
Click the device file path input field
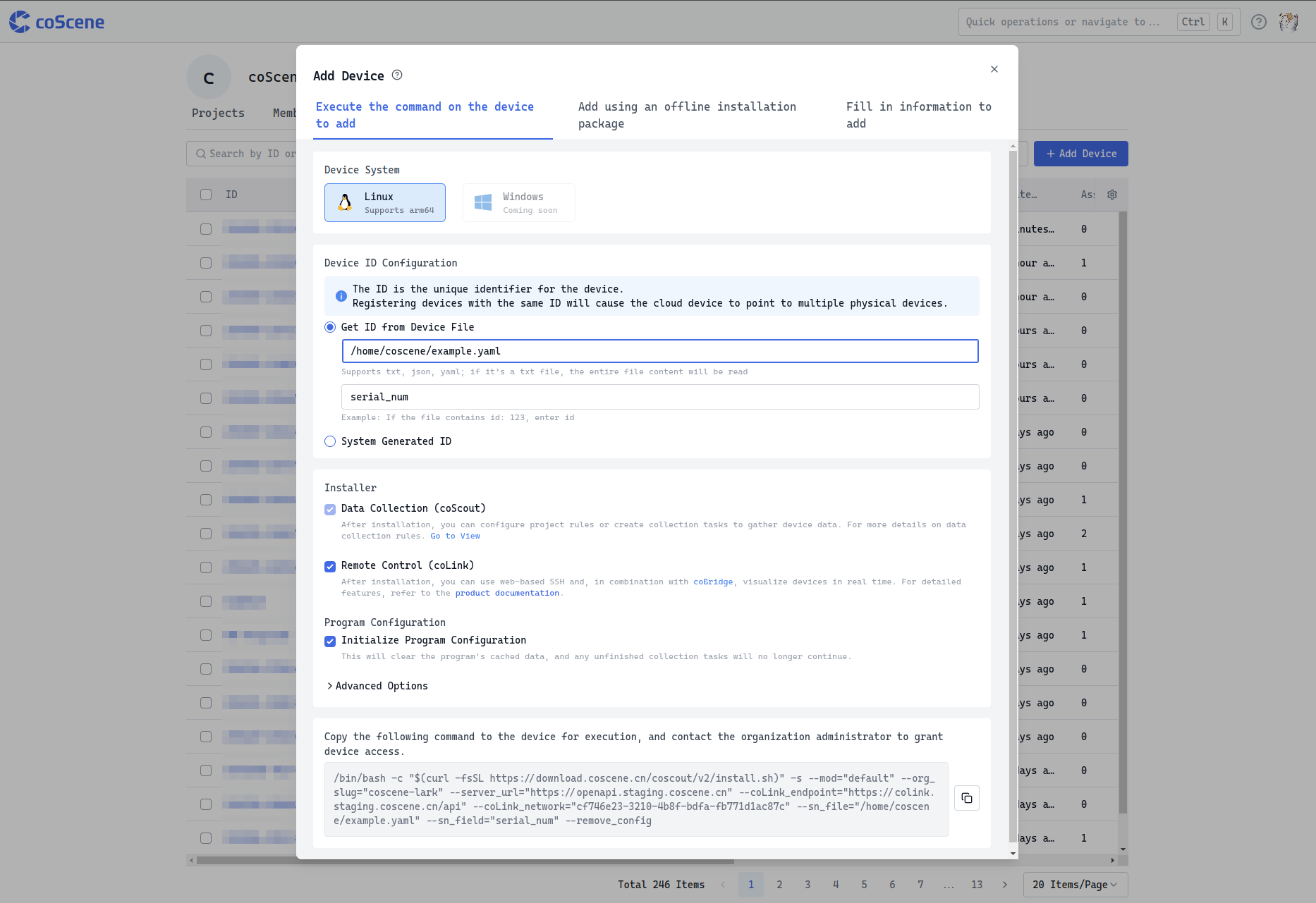[660, 351]
